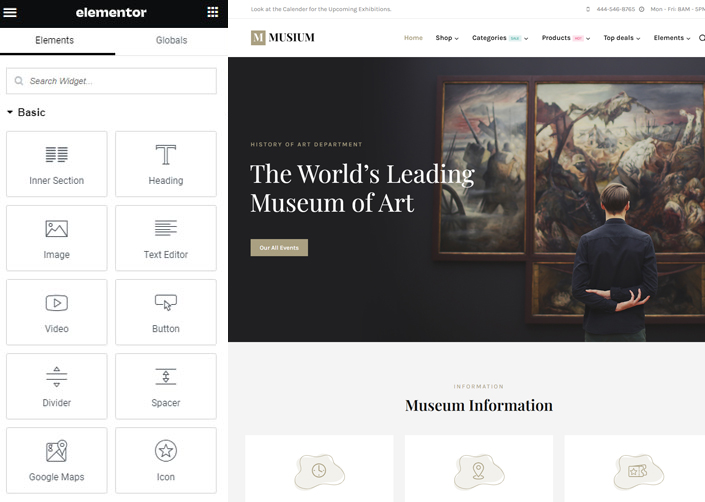Pick the Icon widget
This screenshot has height=502, width=705.
click(x=166, y=461)
